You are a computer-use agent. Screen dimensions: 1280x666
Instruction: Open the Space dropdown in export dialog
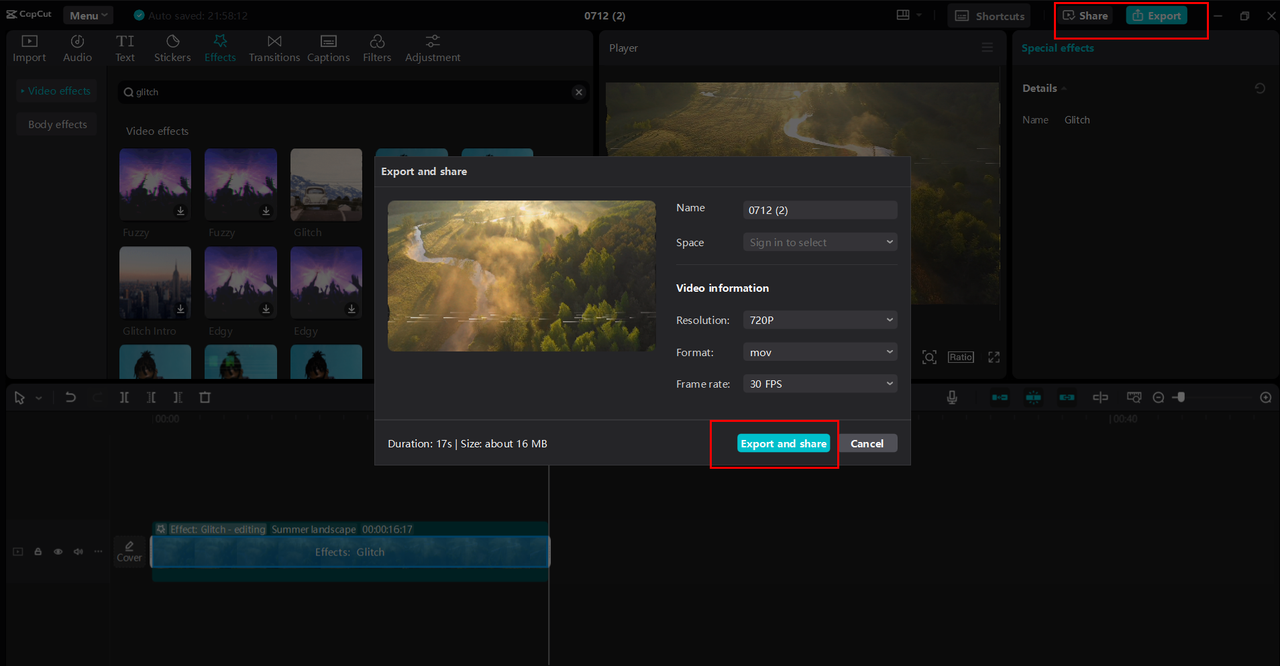click(x=820, y=242)
